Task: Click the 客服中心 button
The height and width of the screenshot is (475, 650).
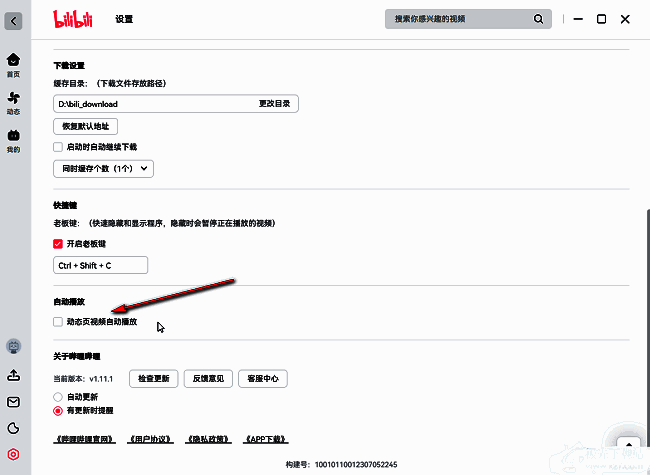Action: pyautogui.click(x=263, y=378)
